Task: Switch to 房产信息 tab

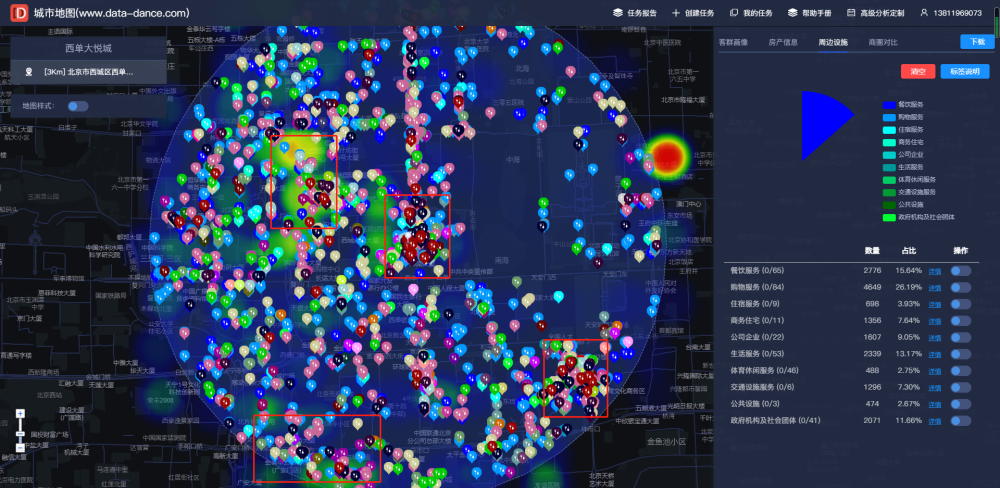Action: pos(783,42)
